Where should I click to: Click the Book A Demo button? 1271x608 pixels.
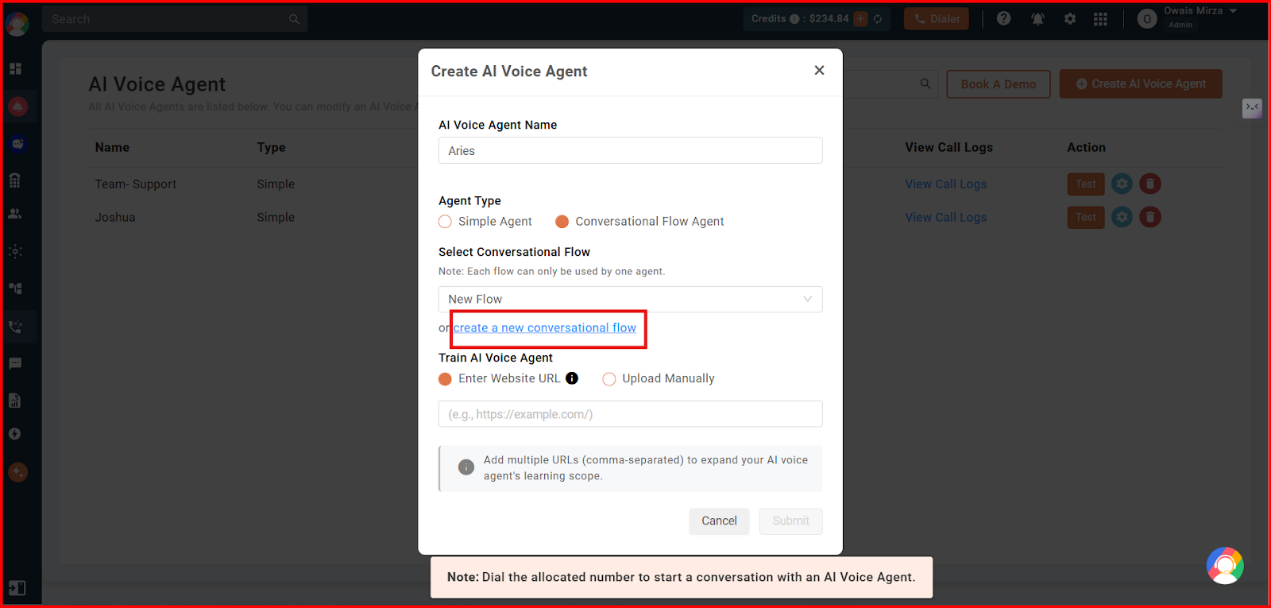tap(998, 84)
